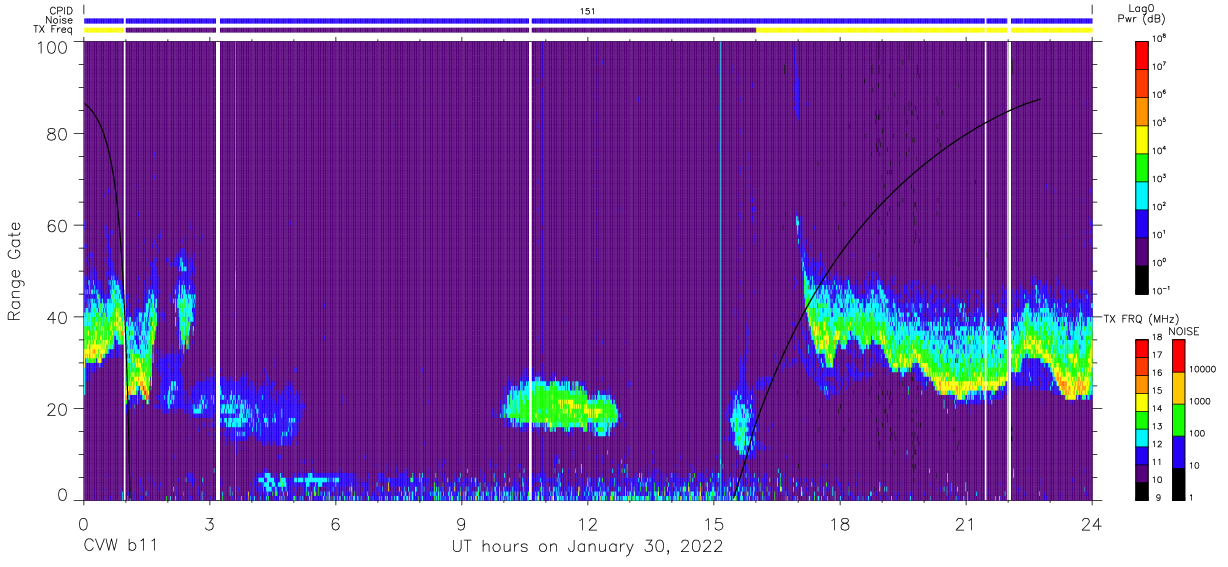Click the blue Noise bar at top

(588, 20)
